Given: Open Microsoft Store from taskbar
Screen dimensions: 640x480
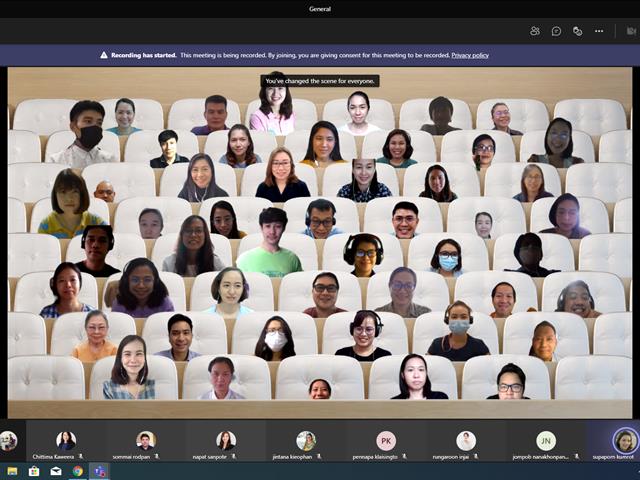Looking at the screenshot, I should [34, 471].
